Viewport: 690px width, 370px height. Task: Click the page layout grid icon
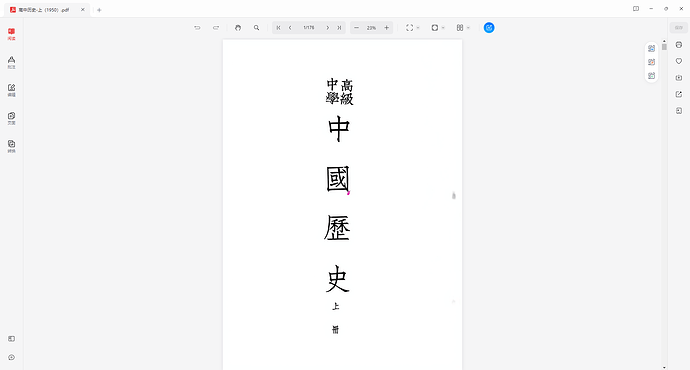[460, 28]
